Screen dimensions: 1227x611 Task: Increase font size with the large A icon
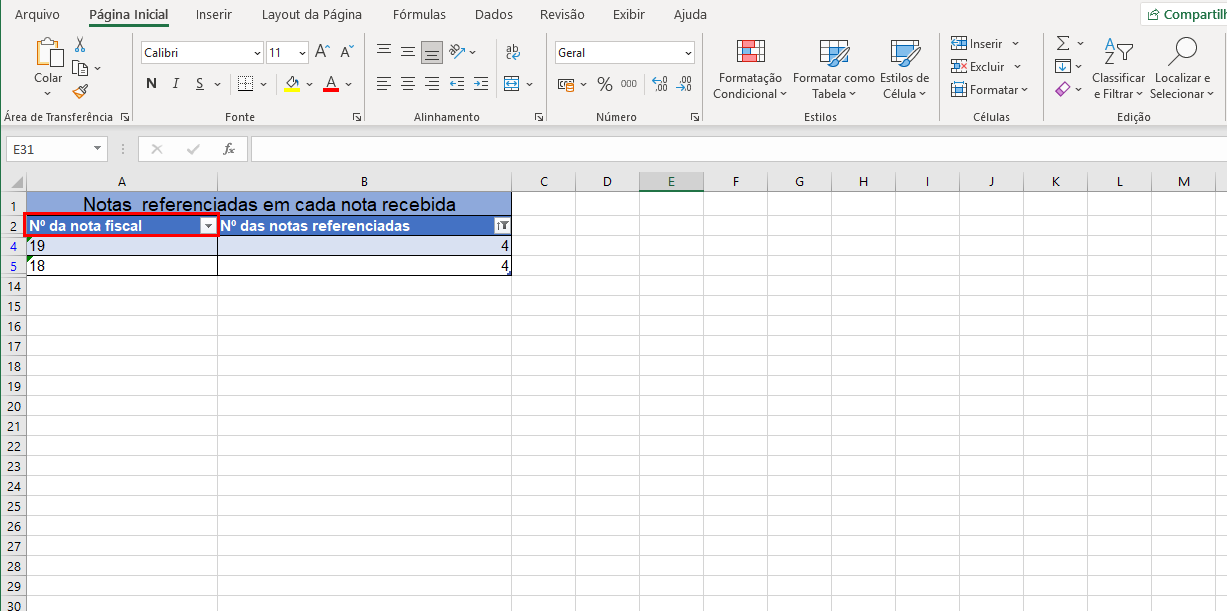pos(322,52)
